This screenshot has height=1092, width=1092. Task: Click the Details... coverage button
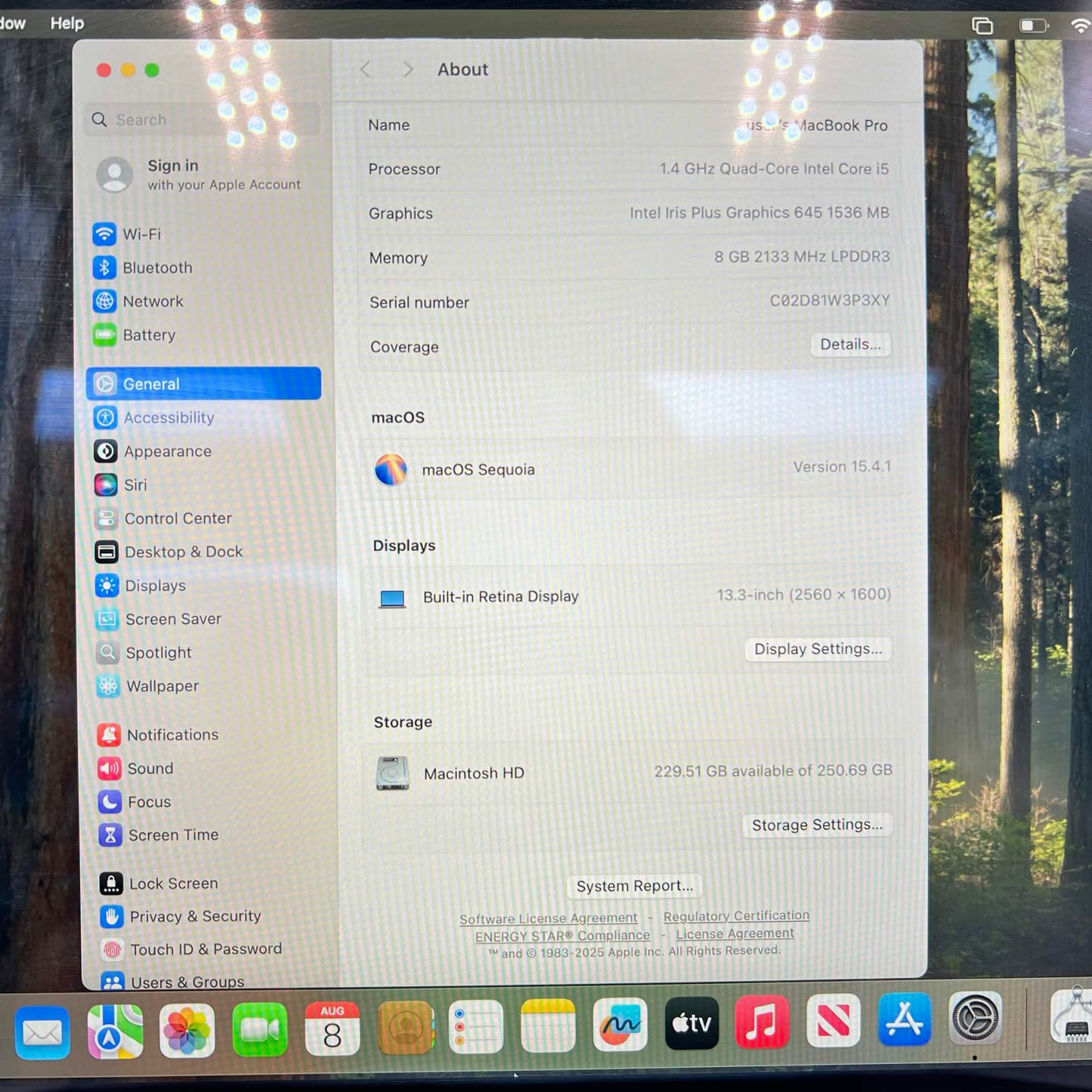coord(851,345)
